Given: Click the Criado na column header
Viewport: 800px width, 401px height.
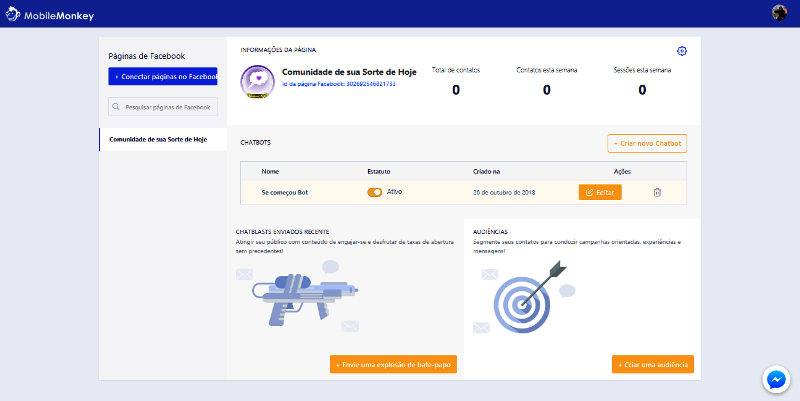Looking at the screenshot, I should coord(486,171).
